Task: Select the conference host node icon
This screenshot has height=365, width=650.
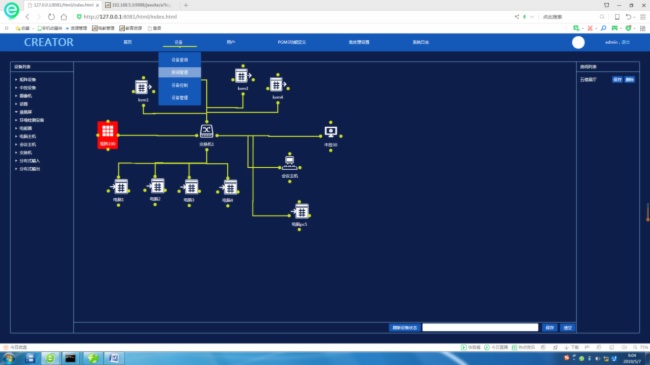Action: tap(289, 163)
